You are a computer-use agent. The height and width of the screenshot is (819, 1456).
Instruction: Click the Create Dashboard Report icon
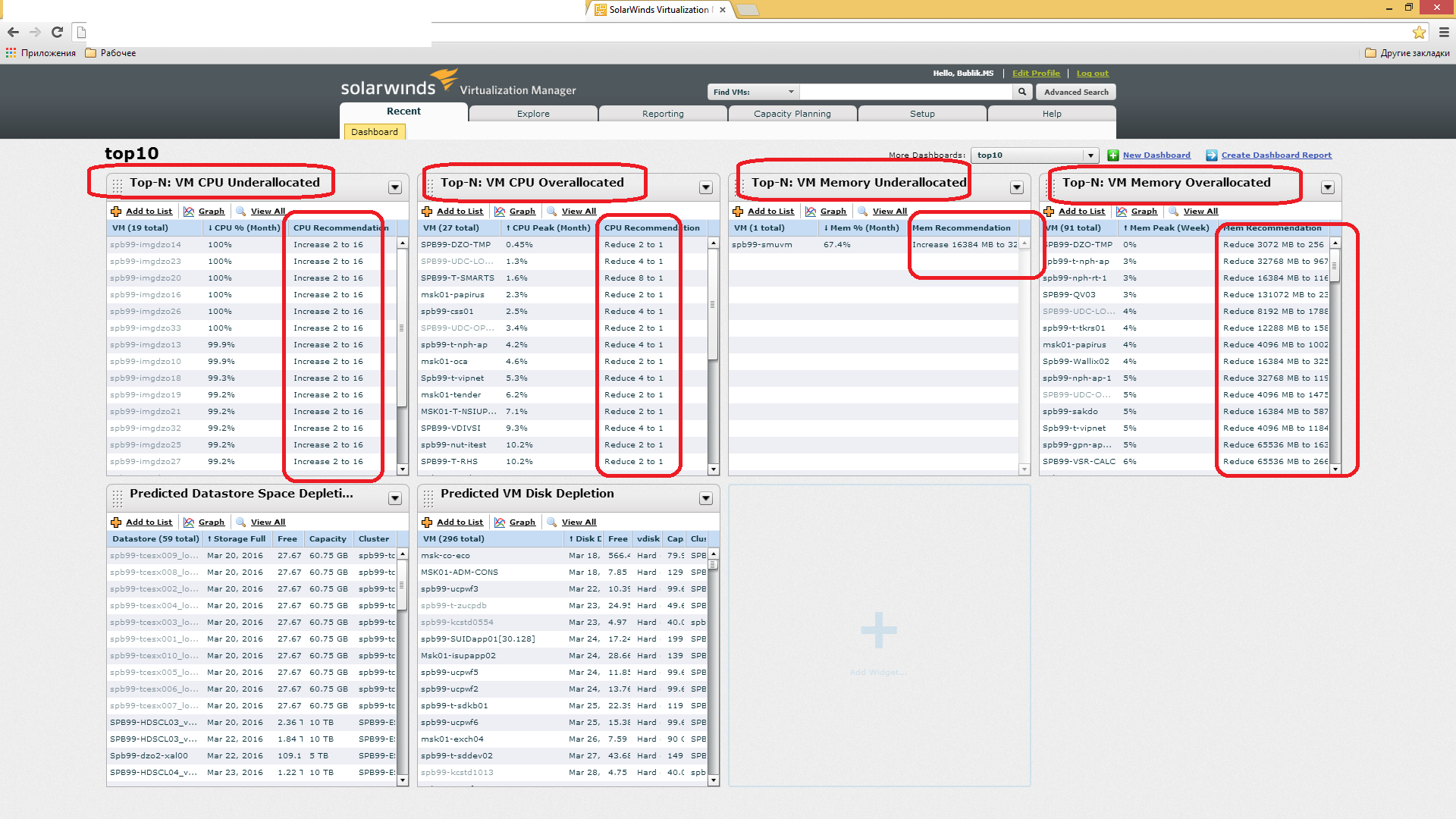[1212, 155]
